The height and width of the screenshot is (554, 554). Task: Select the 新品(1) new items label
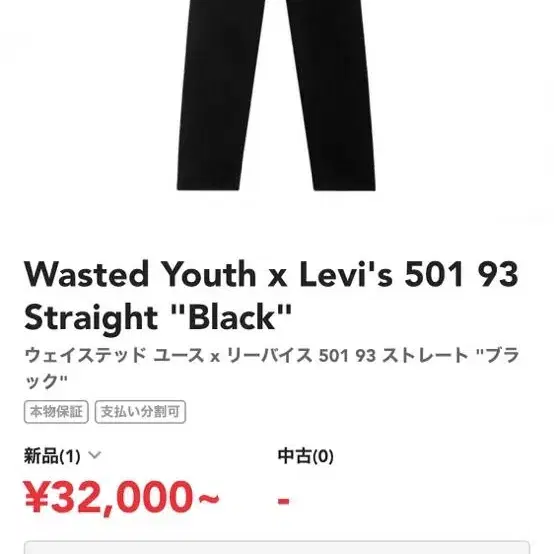pyautogui.click(x=52, y=455)
